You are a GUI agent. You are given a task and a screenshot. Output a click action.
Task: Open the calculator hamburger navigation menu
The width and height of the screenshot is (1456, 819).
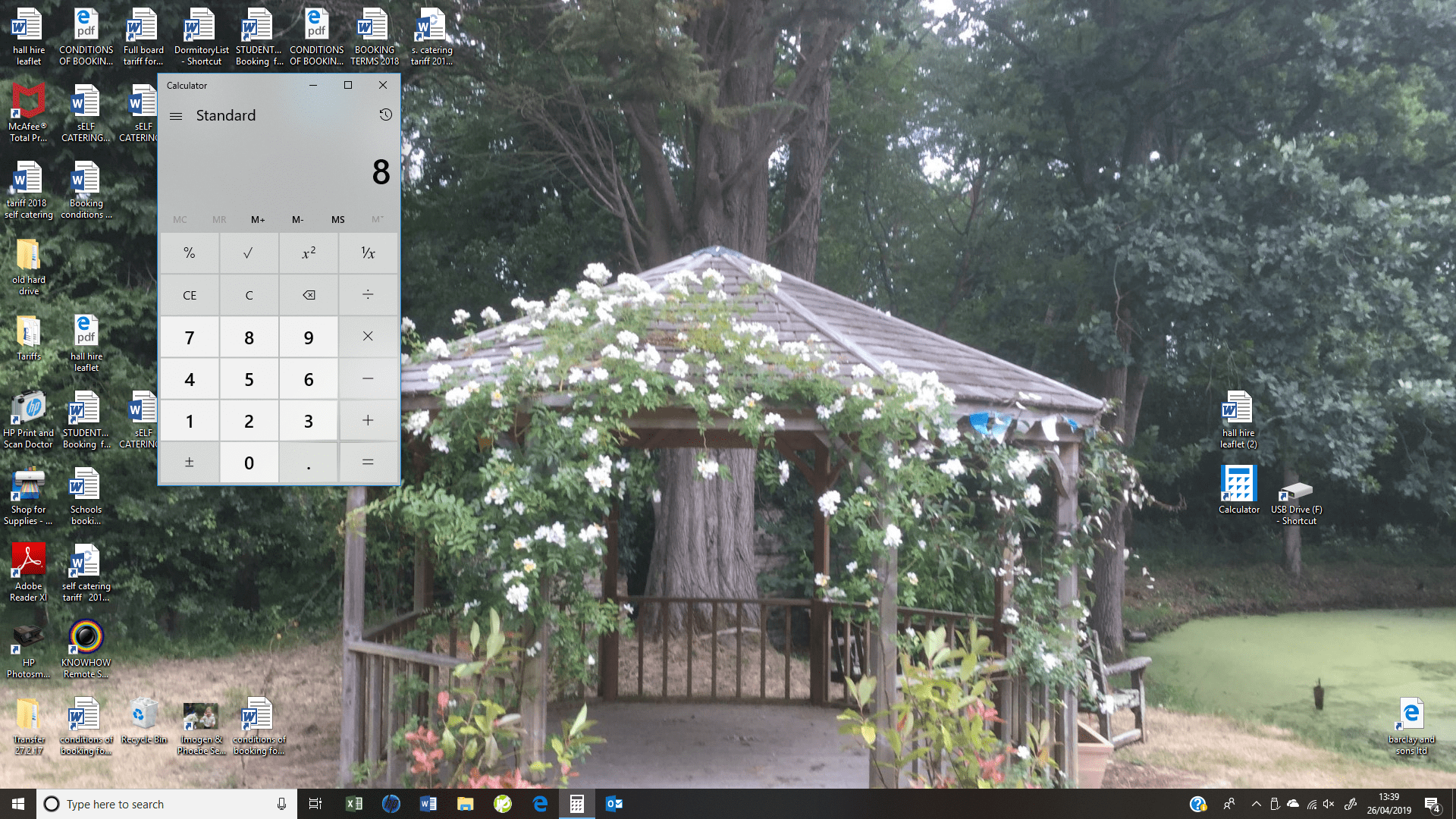176,116
